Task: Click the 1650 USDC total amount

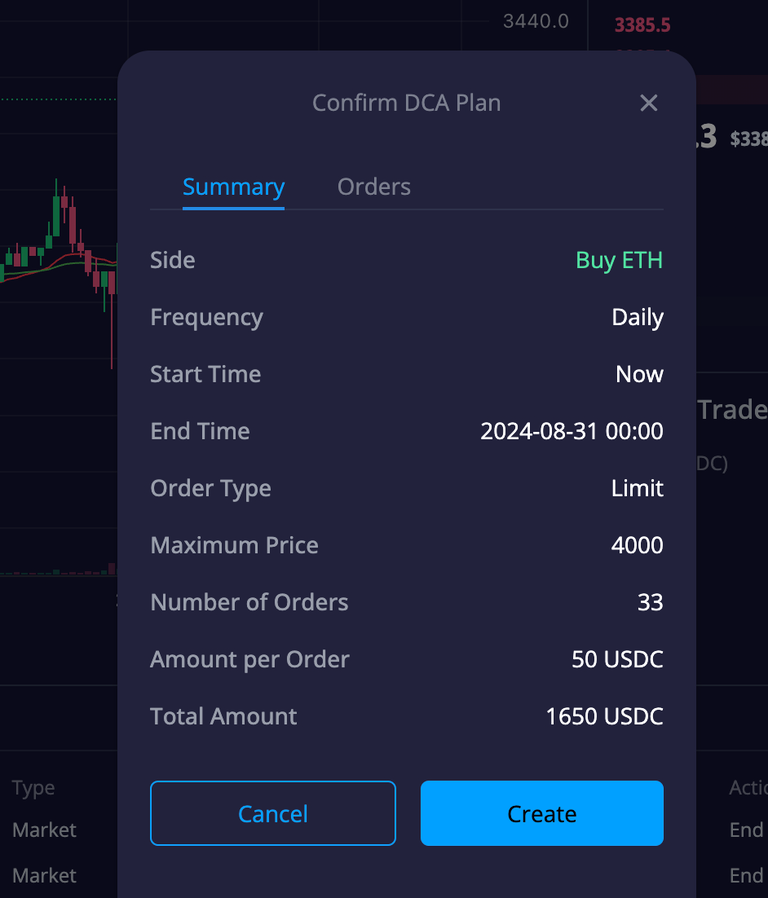Action: (x=604, y=716)
